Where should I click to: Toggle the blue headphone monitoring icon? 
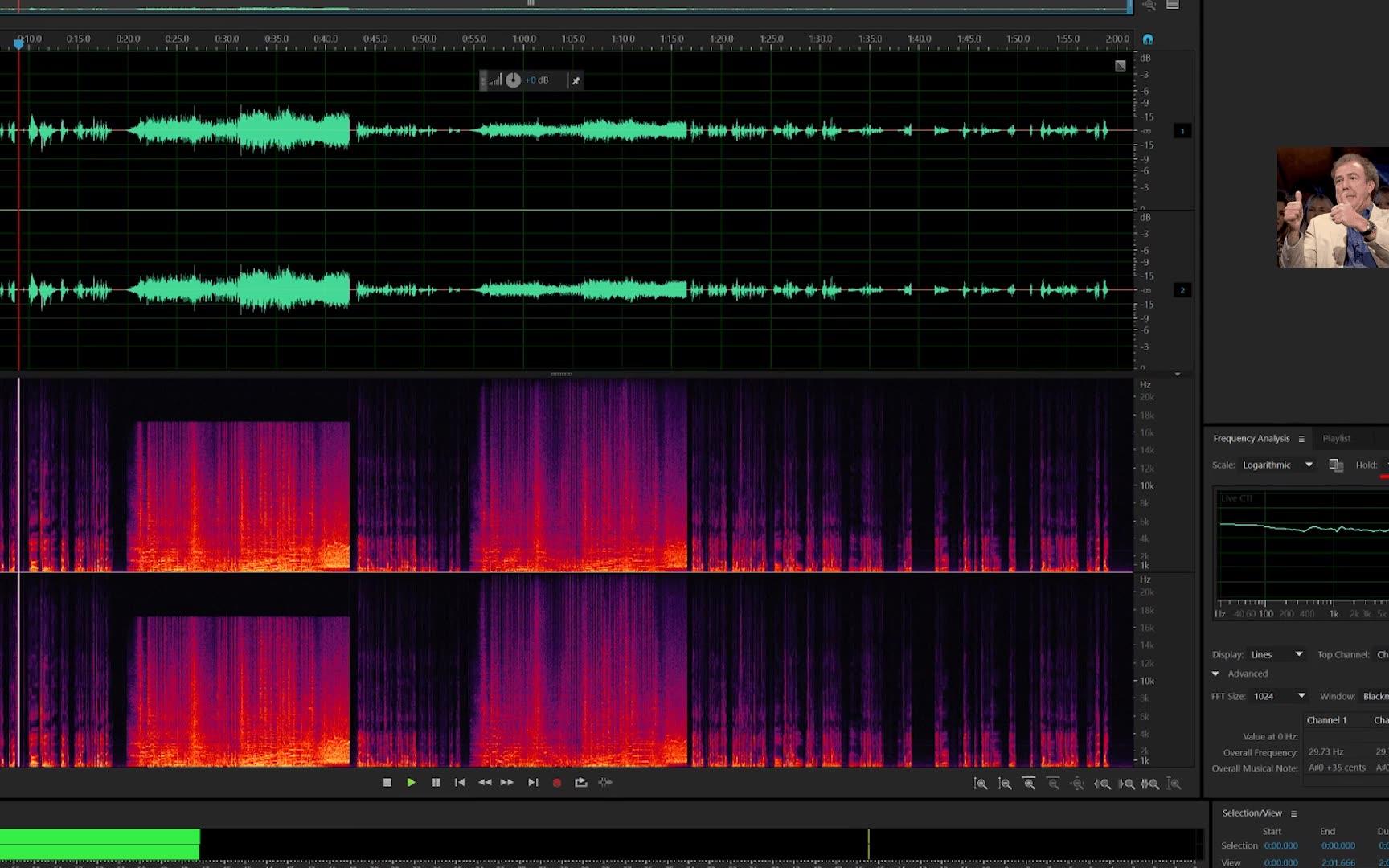click(x=1148, y=39)
